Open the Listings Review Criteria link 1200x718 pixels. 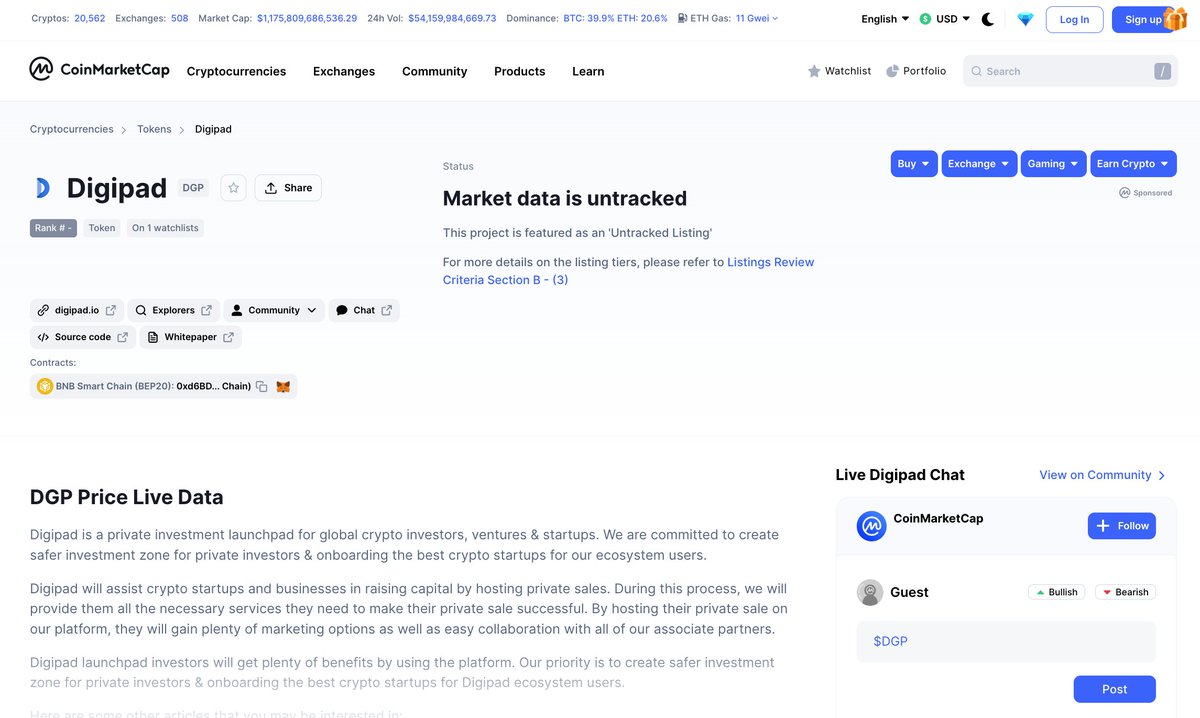[x=770, y=261]
